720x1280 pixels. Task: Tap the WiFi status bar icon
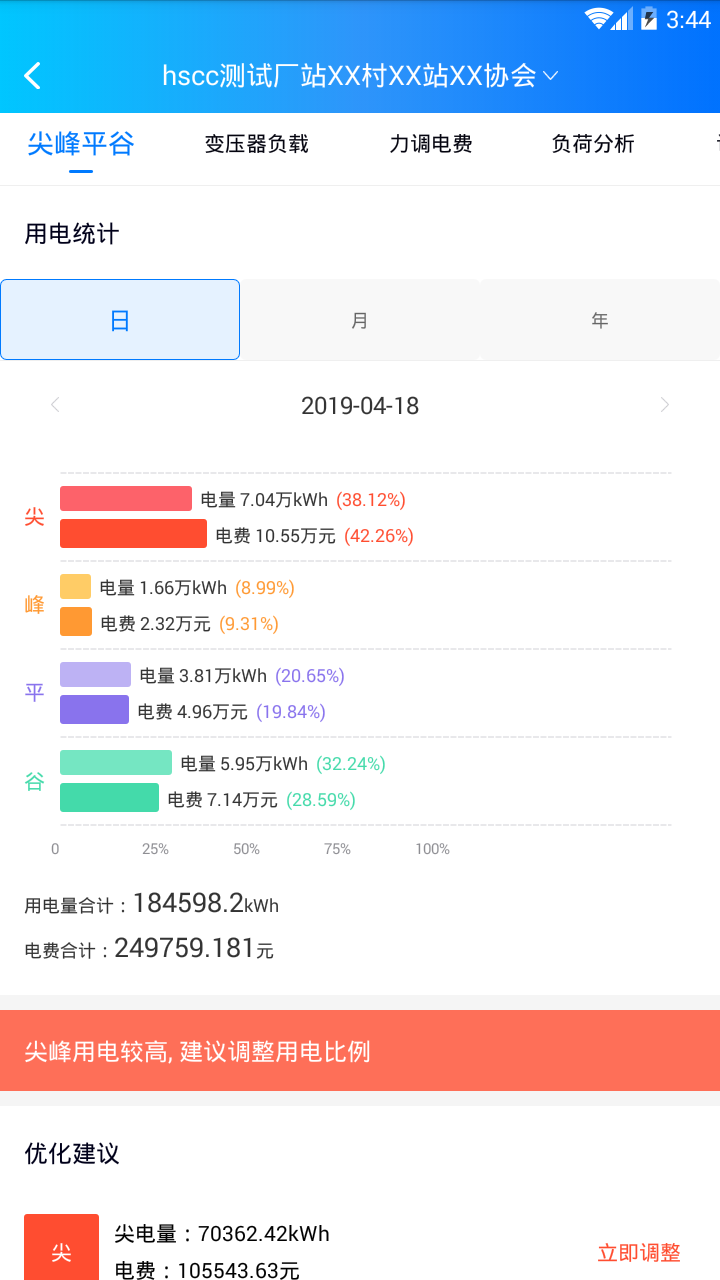598,19
